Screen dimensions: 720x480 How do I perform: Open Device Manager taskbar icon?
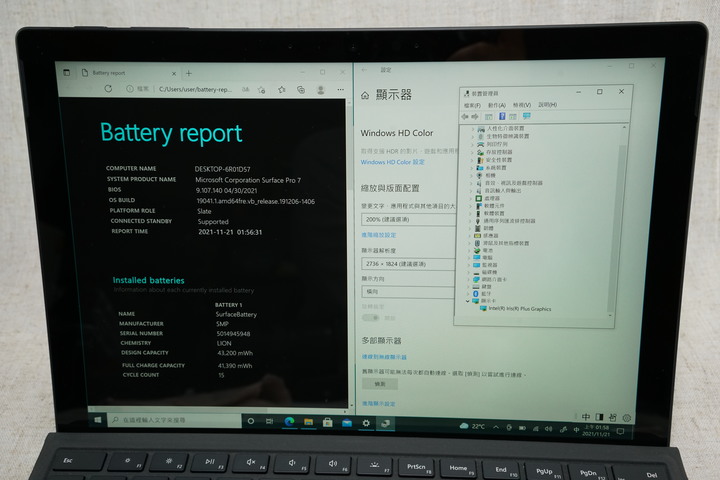pos(385,424)
